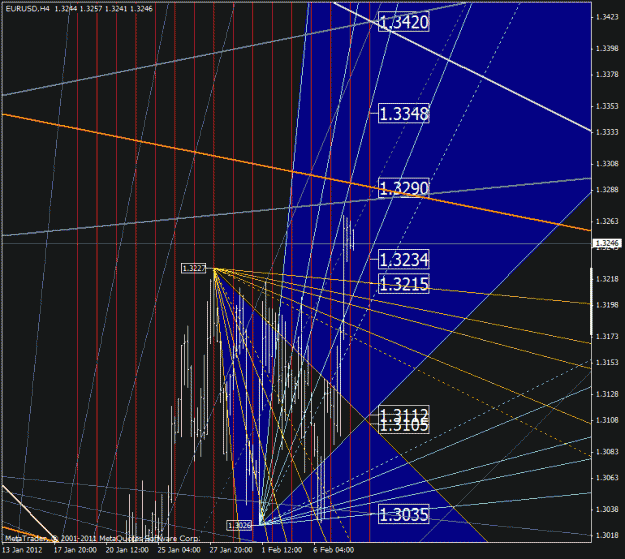Click 1.3378 on the price axis
625x559 pixels.
607,75
